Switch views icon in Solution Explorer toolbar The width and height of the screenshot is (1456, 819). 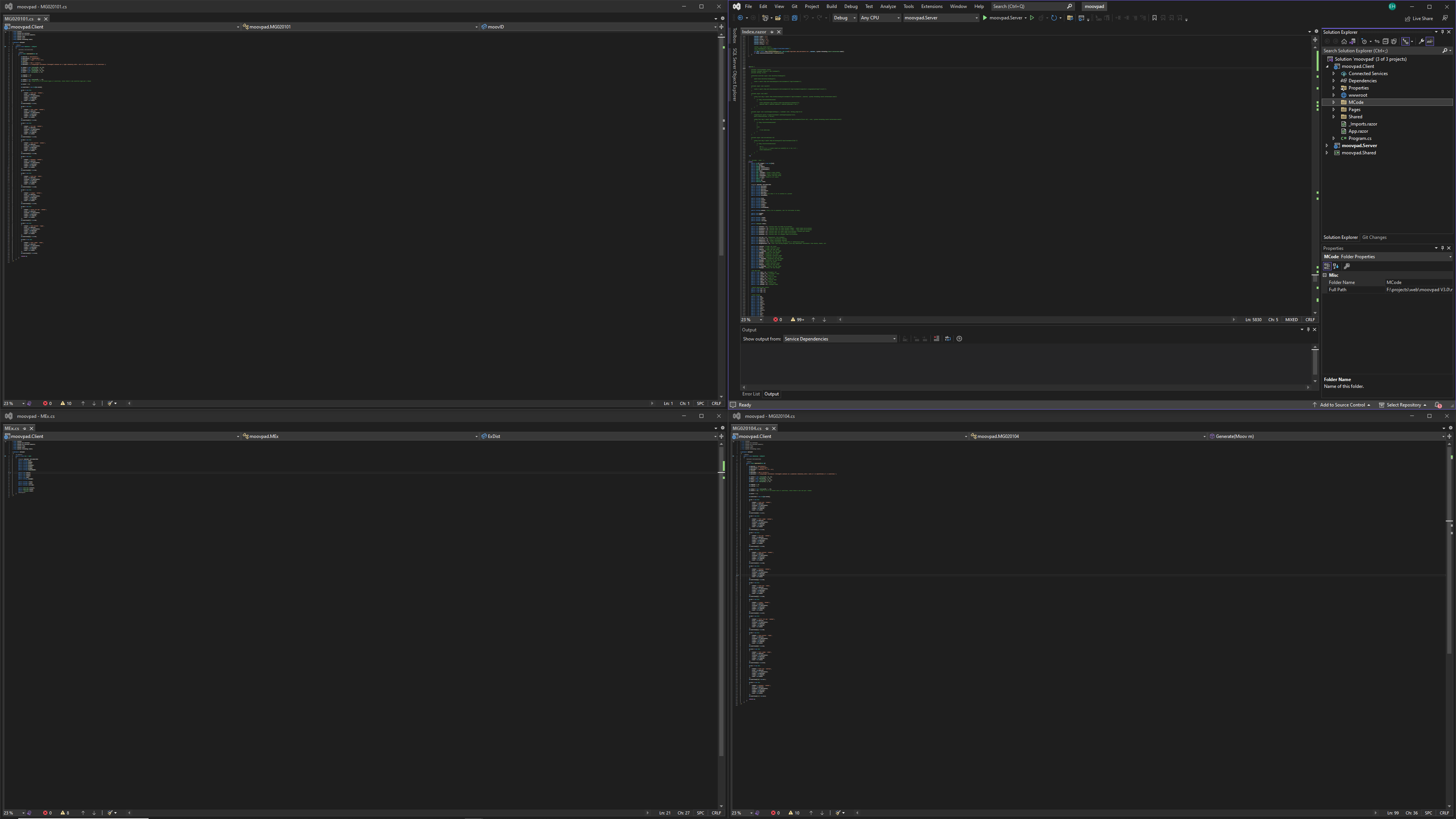[1352, 41]
